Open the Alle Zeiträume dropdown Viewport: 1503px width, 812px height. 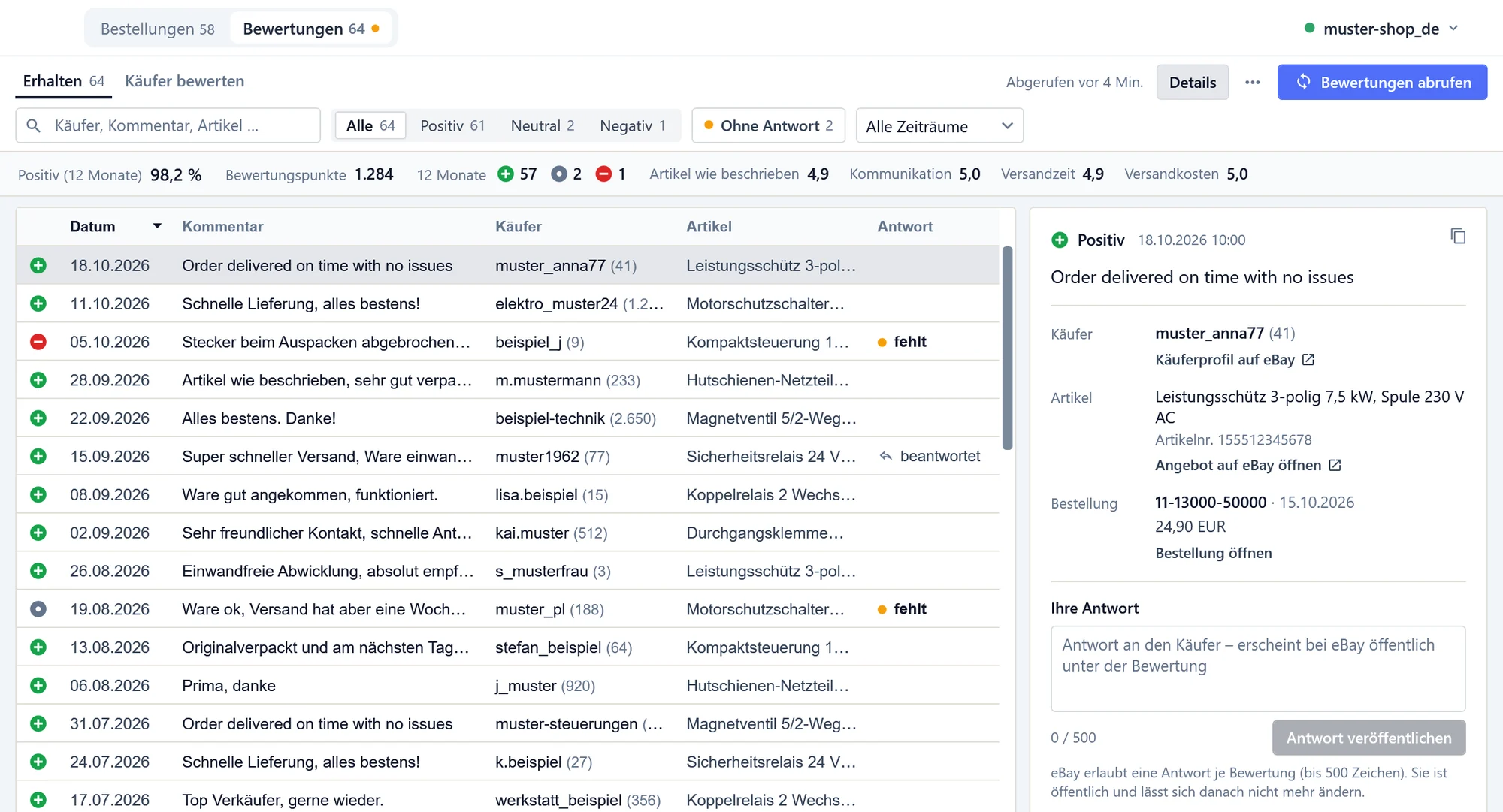coord(939,126)
